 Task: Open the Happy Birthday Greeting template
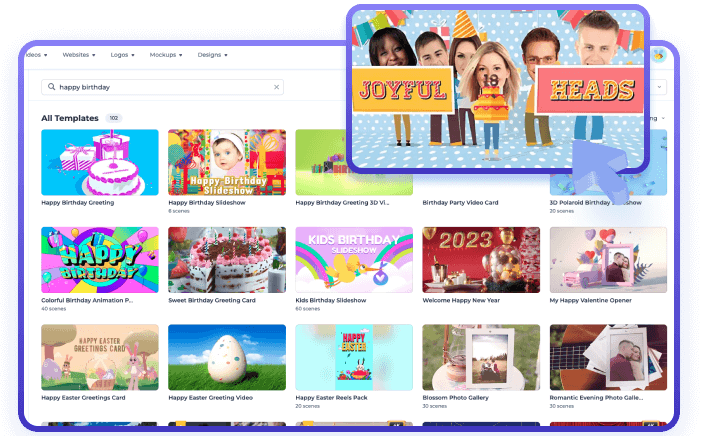coord(99,162)
